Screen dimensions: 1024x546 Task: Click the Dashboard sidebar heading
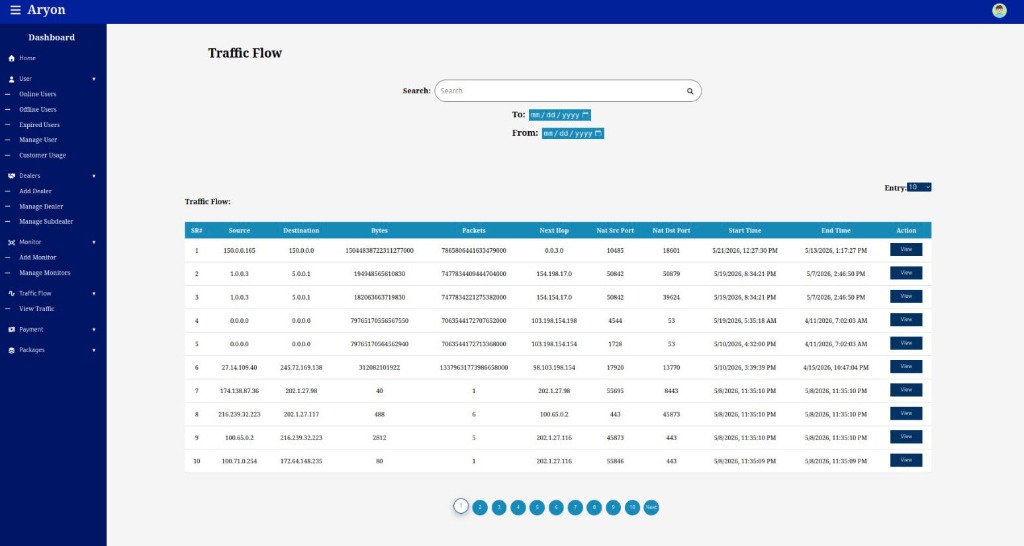[52, 37]
